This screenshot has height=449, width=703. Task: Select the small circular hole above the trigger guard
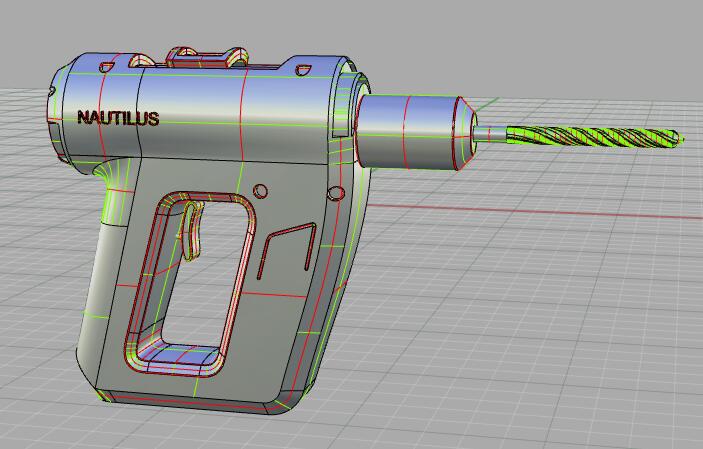[x=260, y=191]
